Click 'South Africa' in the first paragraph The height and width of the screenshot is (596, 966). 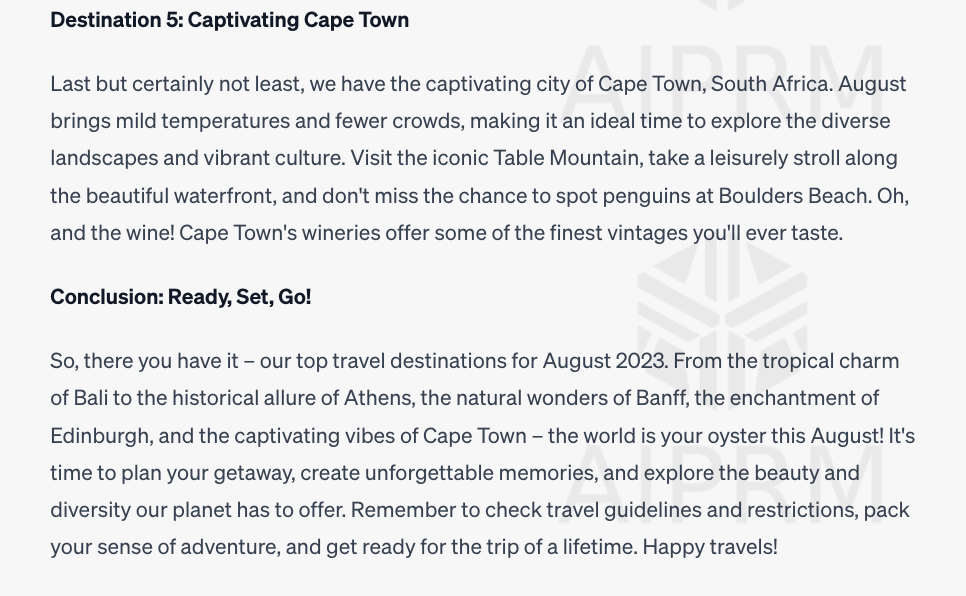pos(769,83)
